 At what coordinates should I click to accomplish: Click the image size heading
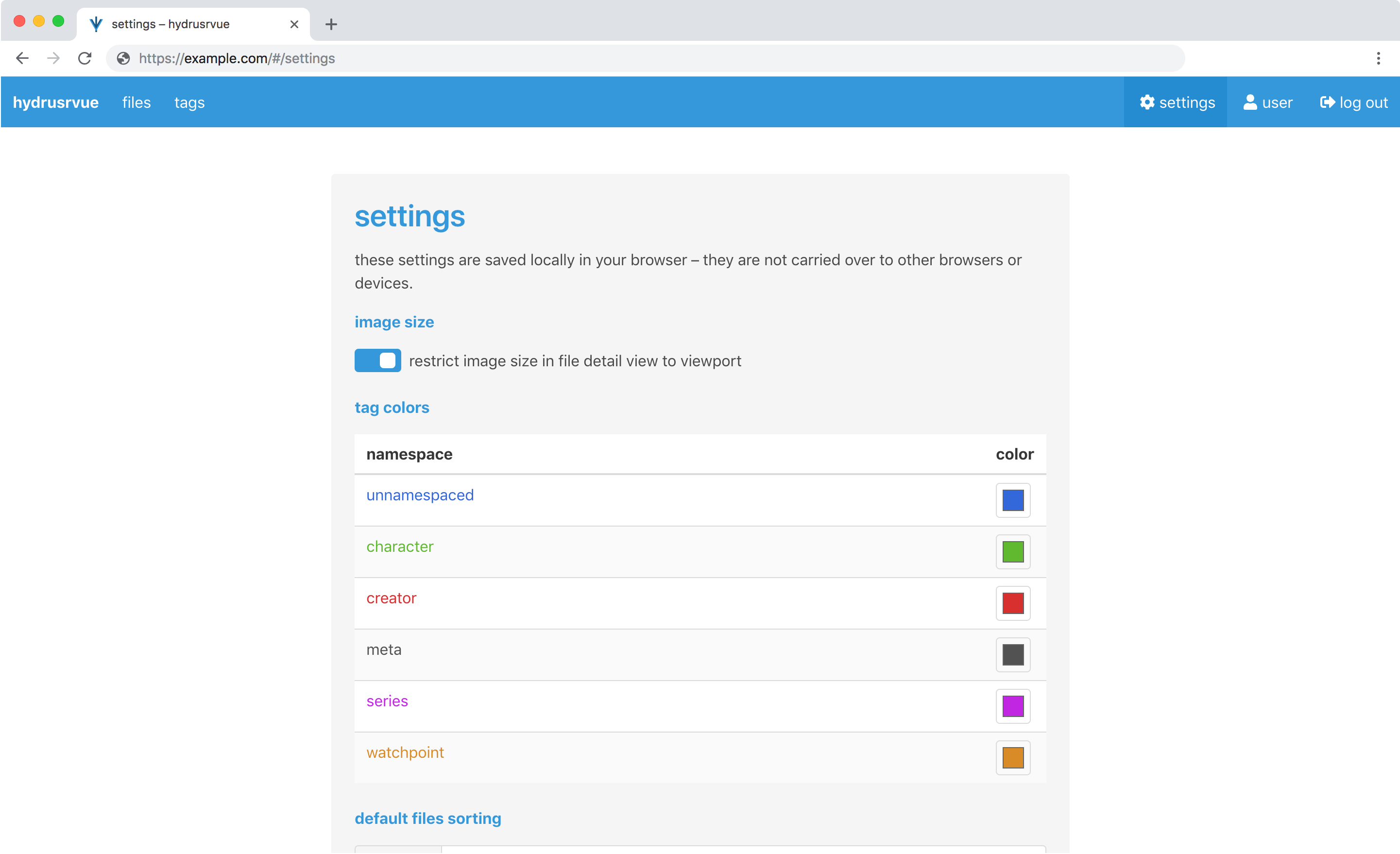pyautogui.click(x=394, y=322)
